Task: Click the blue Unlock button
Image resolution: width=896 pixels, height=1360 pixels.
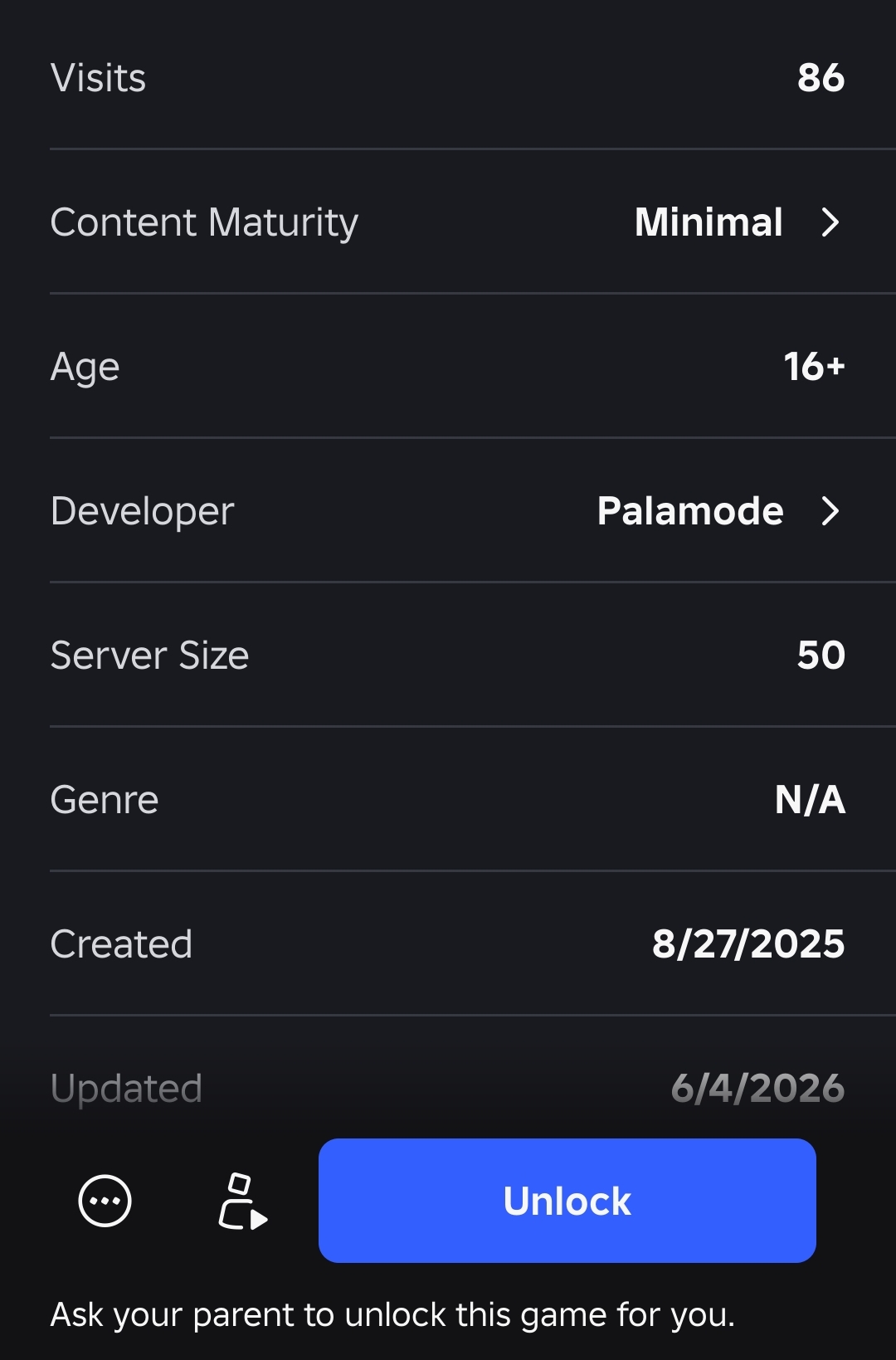Action: click(x=567, y=1201)
